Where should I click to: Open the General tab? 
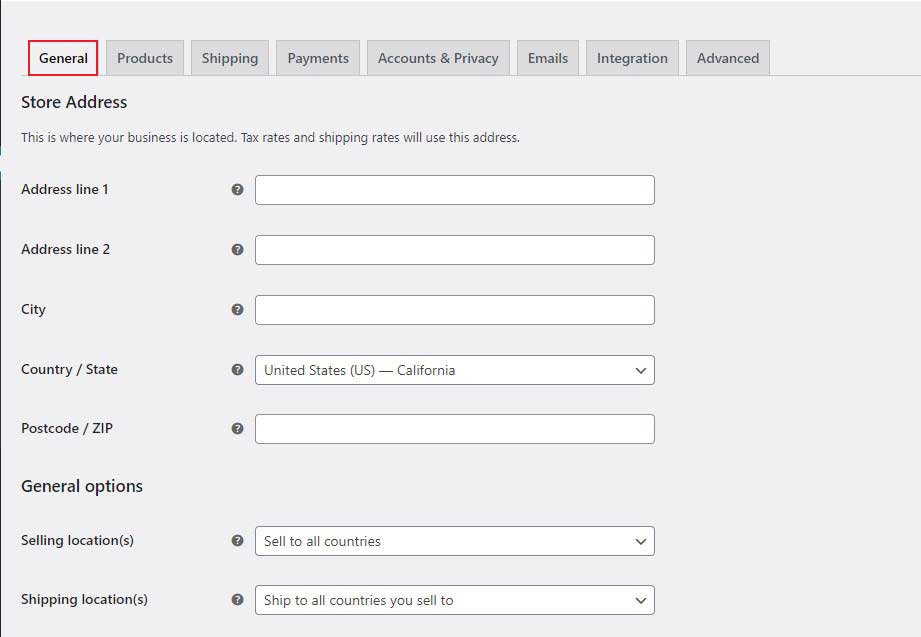(x=63, y=58)
